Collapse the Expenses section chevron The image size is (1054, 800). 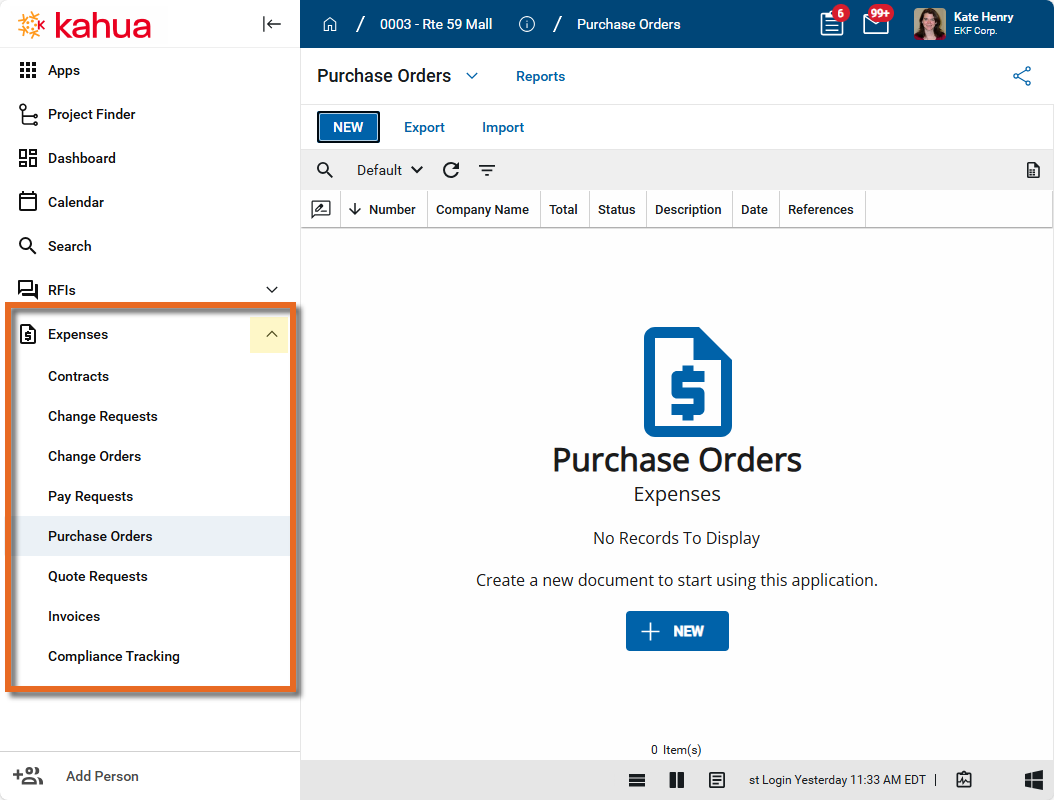point(271,334)
